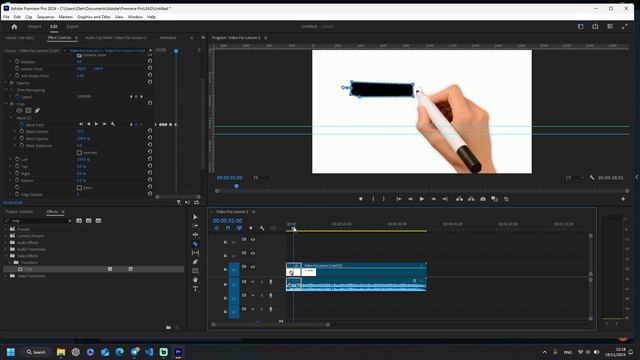Create a 4-point polygon mask for Crop

point(28,110)
